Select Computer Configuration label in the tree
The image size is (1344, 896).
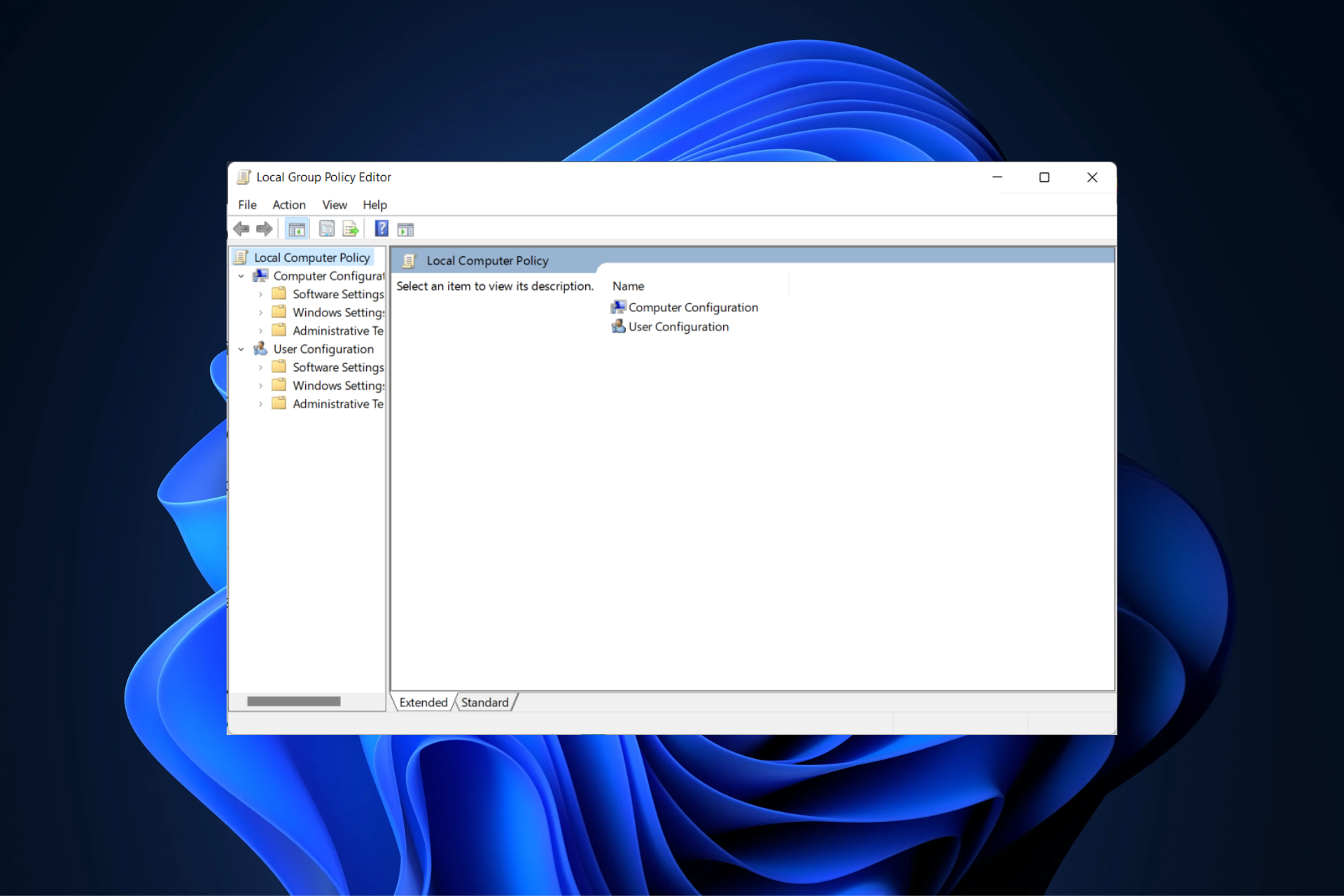pyautogui.click(x=329, y=276)
